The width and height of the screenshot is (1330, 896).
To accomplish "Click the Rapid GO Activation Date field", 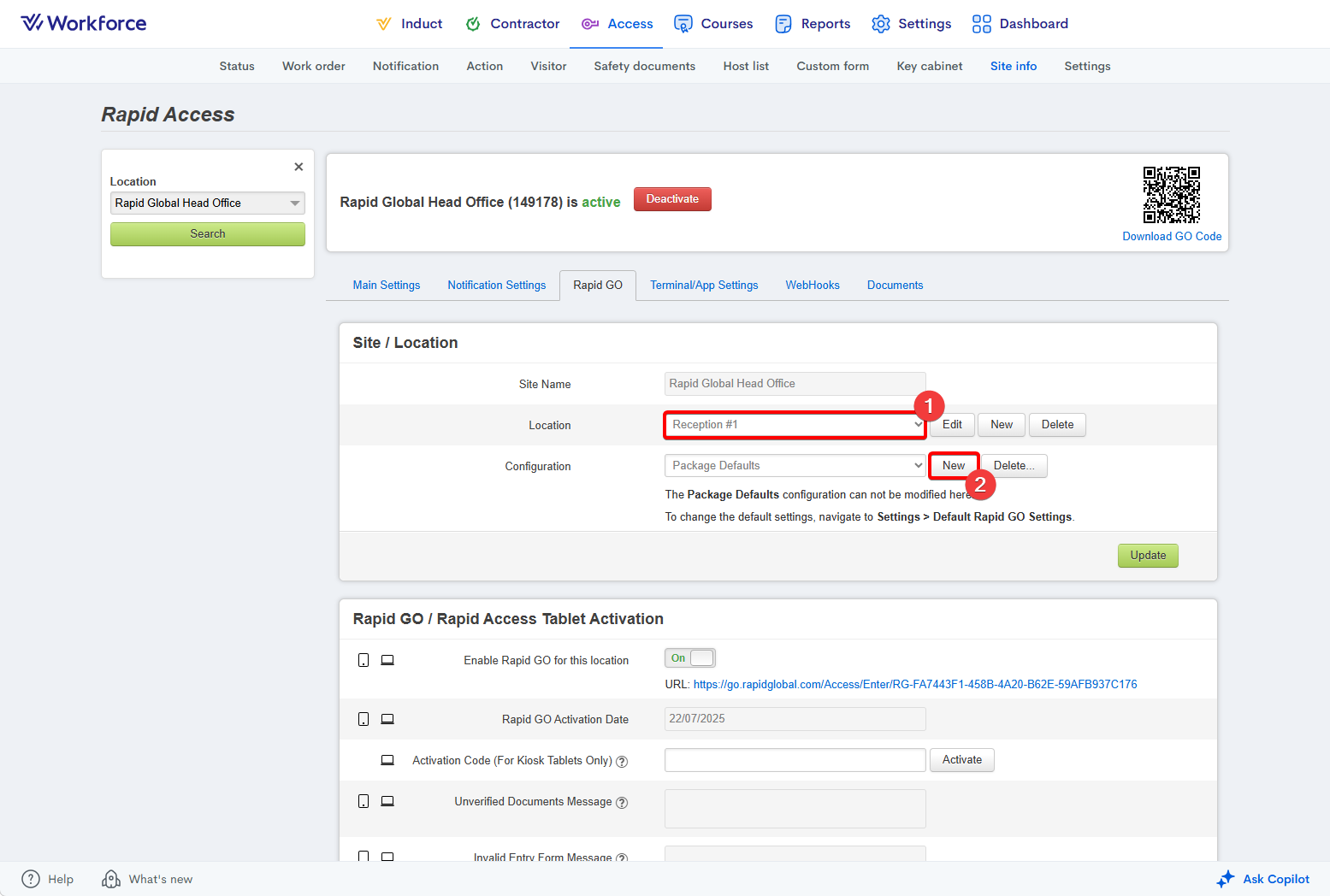I will tap(795, 719).
